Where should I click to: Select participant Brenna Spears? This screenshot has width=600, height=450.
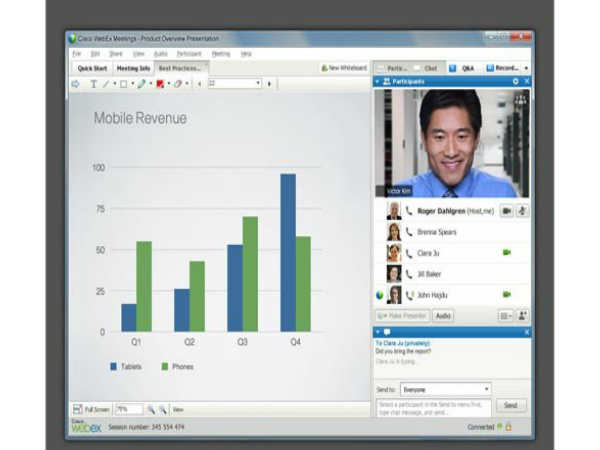click(x=452, y=232)
